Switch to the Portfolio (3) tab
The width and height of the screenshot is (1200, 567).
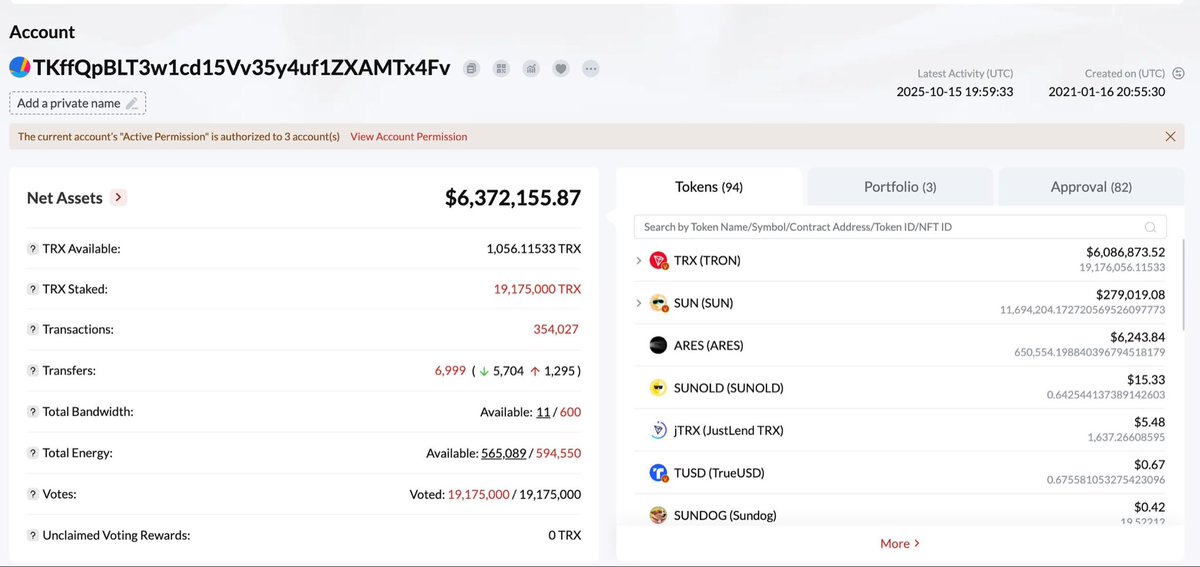click(x=900, y=187)
